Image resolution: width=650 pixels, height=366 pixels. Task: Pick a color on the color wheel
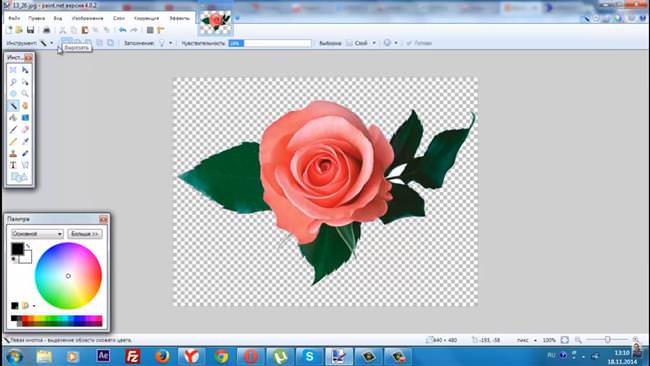coord(68,276)
